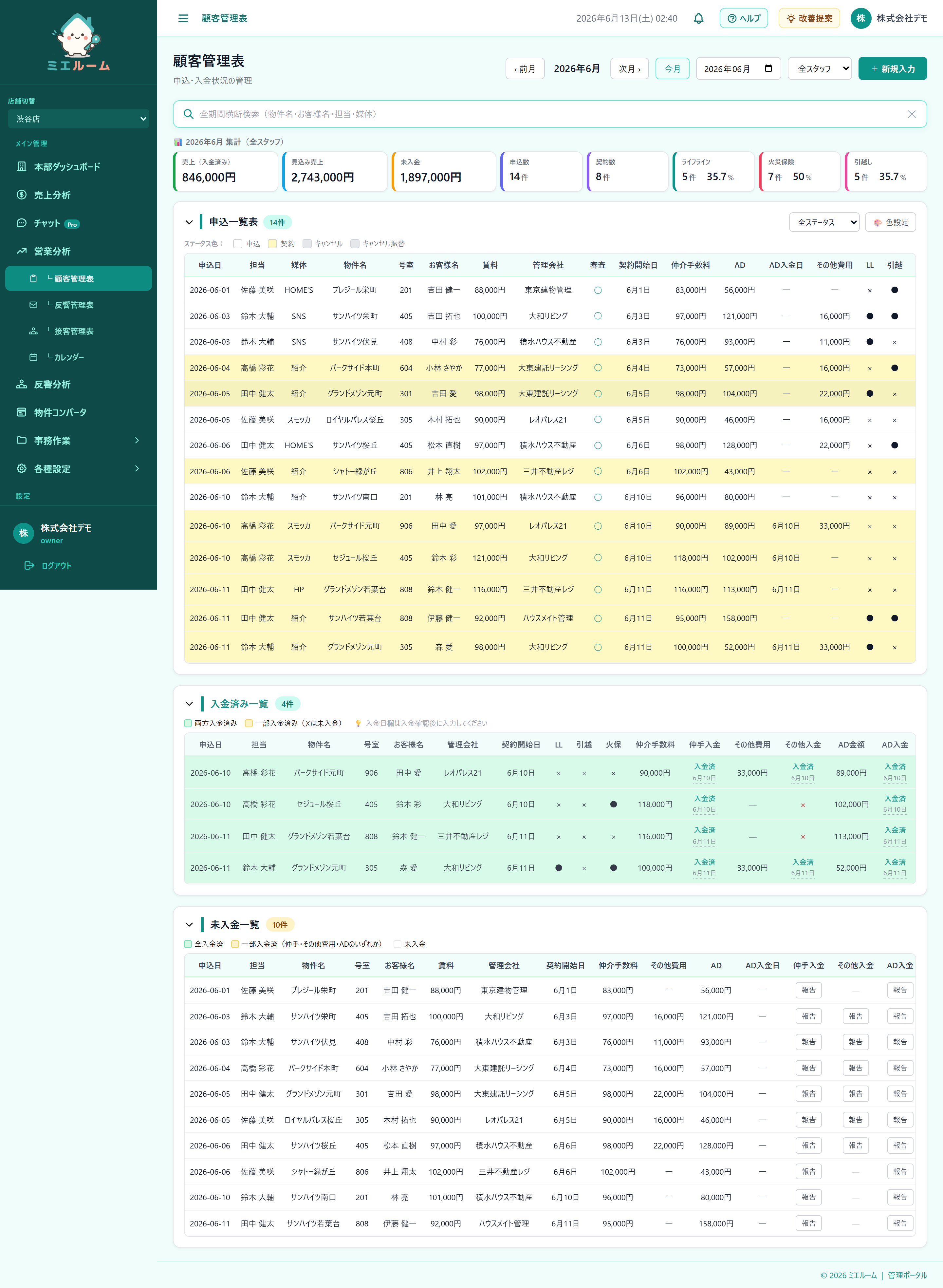This screenshot has height=1288, width=943.
Task: Open the 全スタッフ dropdown
Action: (820, 68)
